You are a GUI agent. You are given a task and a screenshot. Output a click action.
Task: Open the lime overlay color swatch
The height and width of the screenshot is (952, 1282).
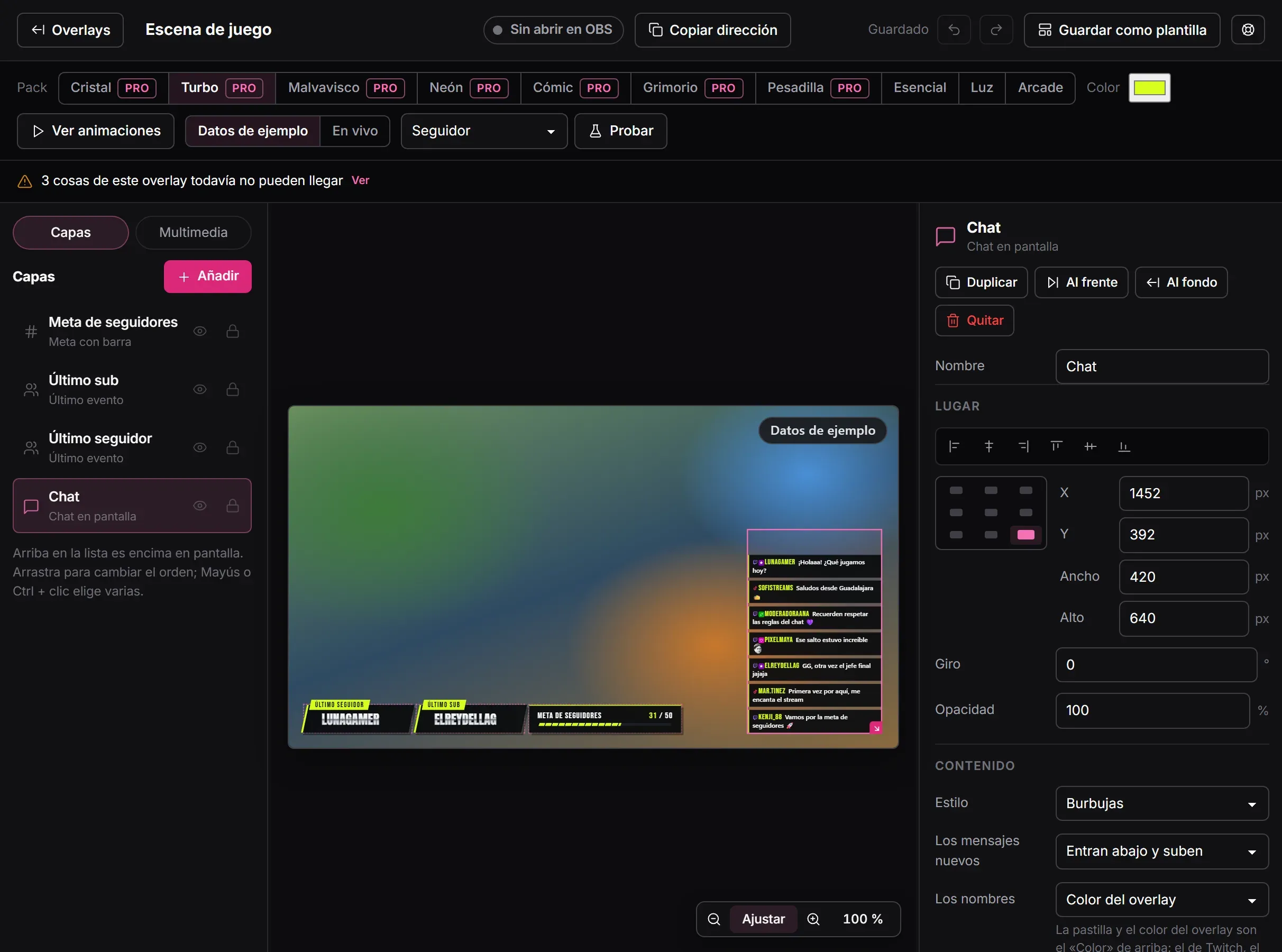1149,88
